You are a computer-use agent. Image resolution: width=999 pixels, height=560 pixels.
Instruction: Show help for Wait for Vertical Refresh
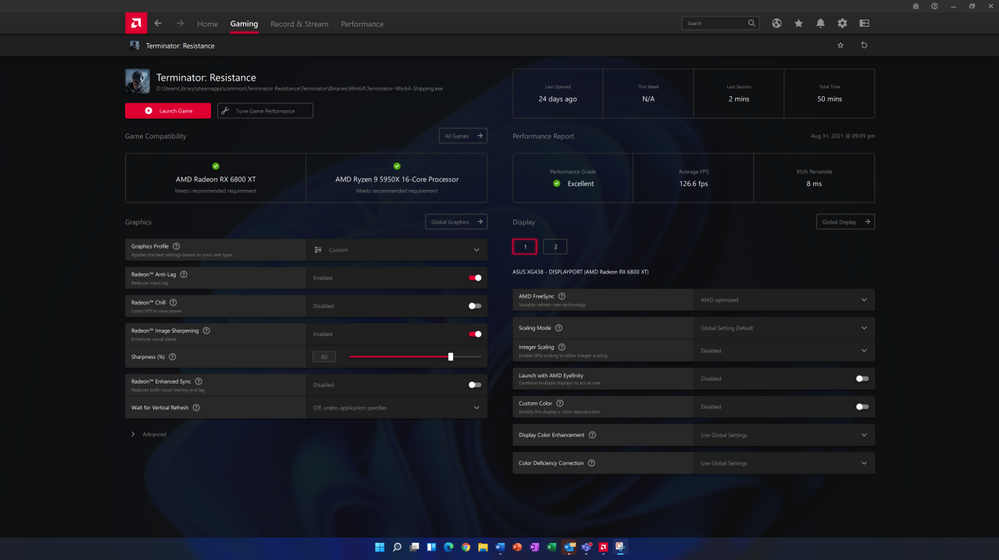(x=196, y=408)
